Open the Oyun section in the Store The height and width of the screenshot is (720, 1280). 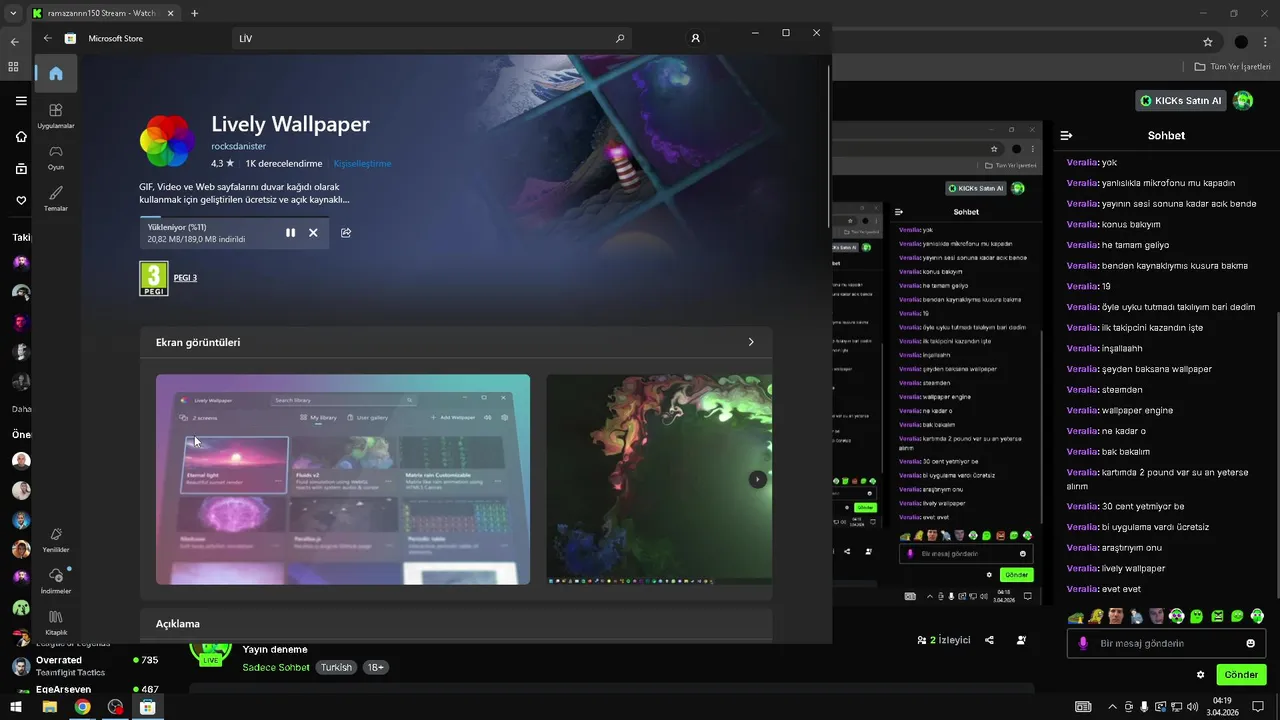point(56,157)
